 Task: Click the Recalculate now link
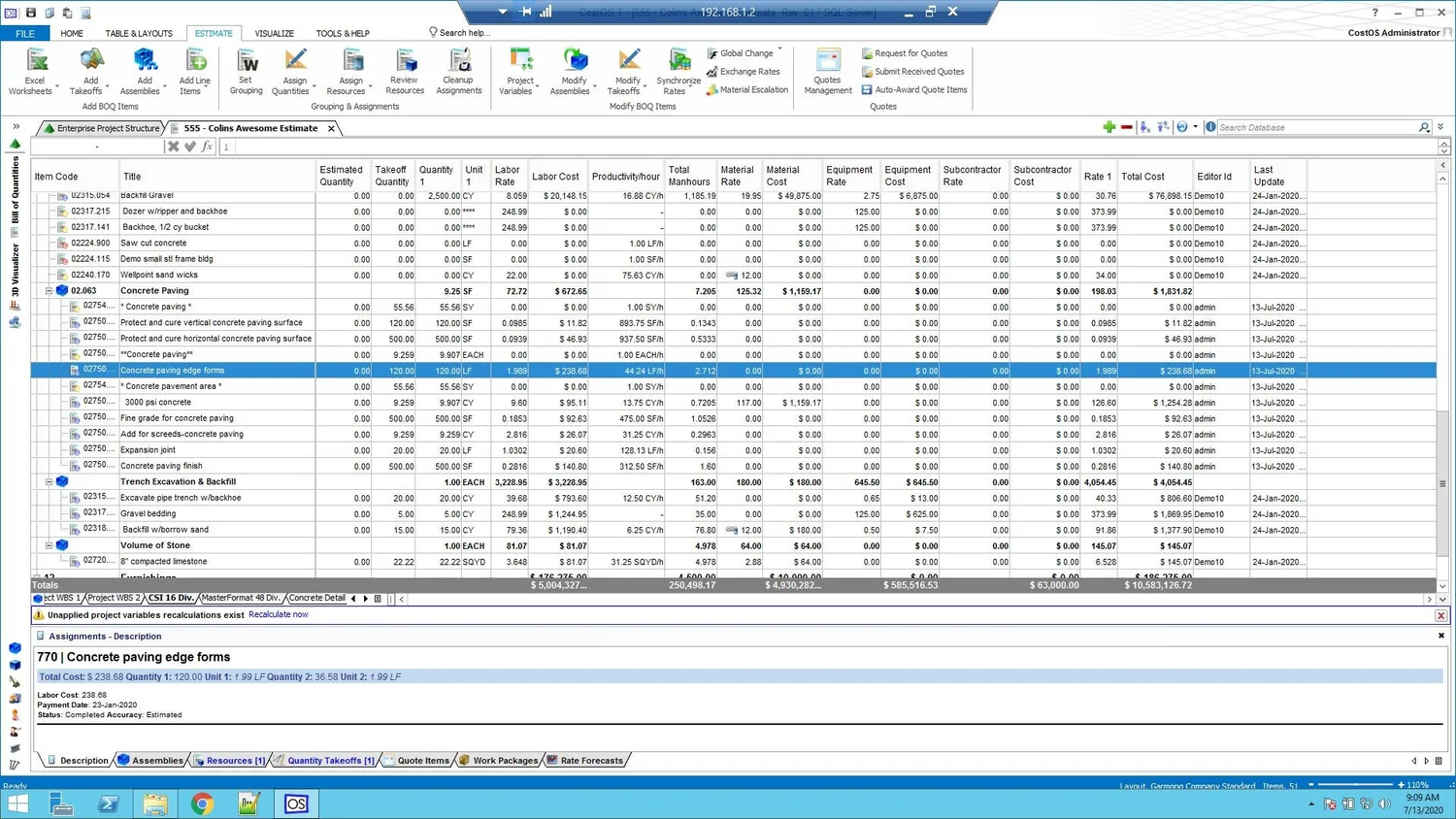[279, 614]
